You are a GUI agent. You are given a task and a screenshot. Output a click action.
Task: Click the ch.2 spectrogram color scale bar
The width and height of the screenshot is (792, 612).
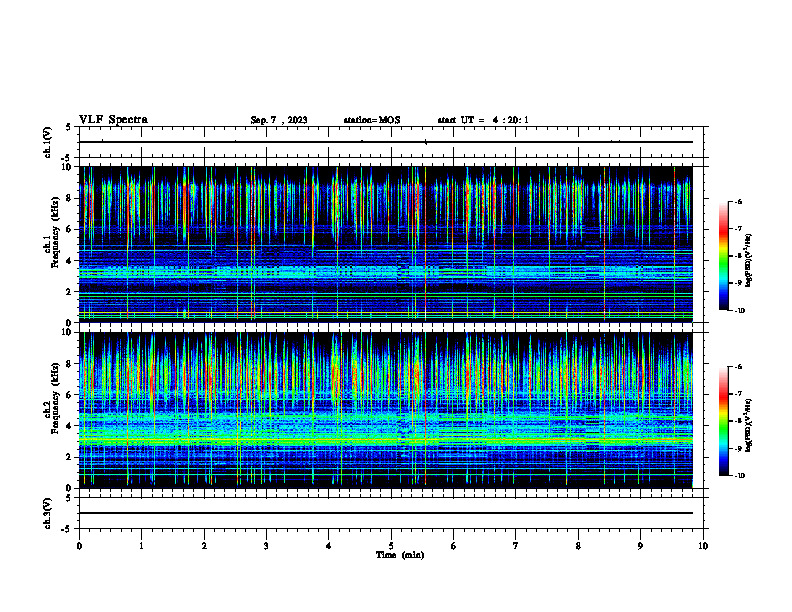click(723, 421)
